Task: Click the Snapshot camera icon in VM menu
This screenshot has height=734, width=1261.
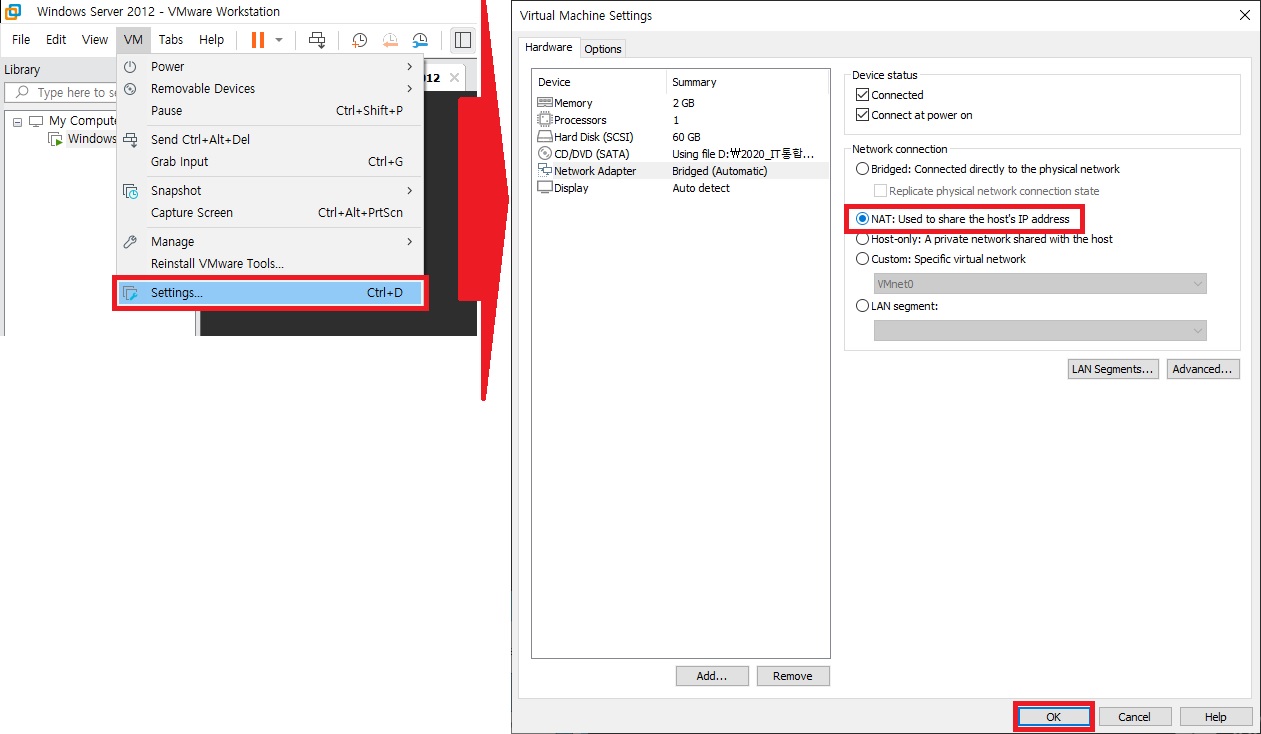Action: coord(130,191)
